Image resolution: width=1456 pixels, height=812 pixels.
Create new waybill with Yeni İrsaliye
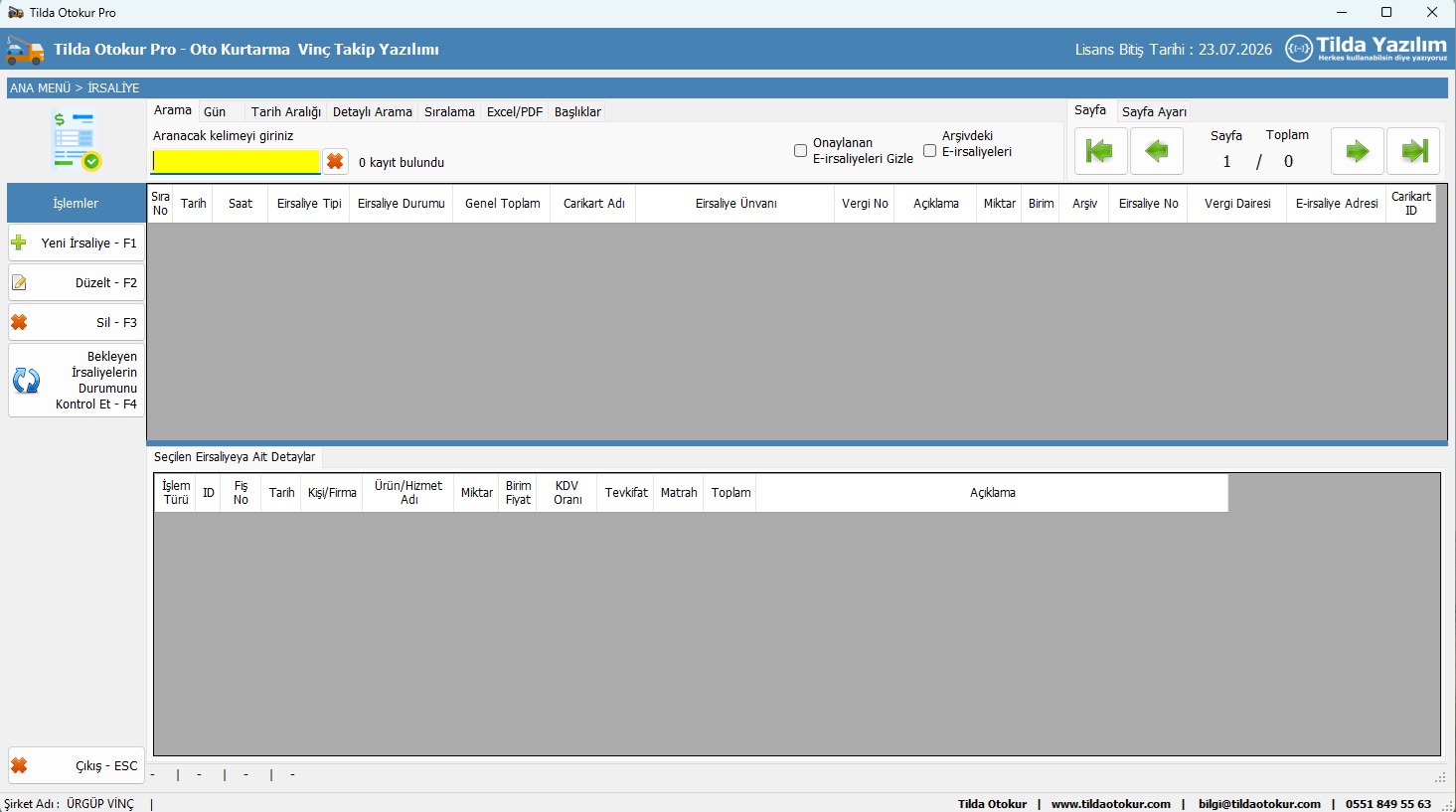pyautogui.click(x=77, y=244)
